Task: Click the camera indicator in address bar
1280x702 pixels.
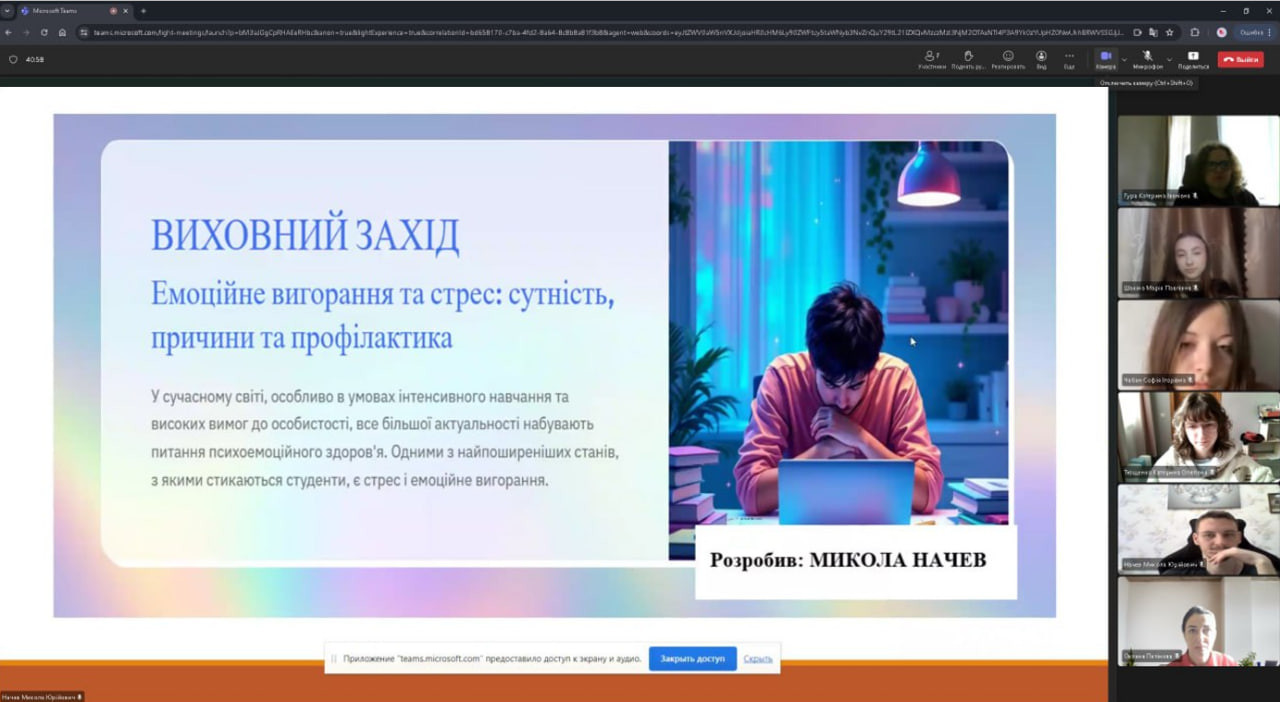Action: click(x=1138, y=32)
